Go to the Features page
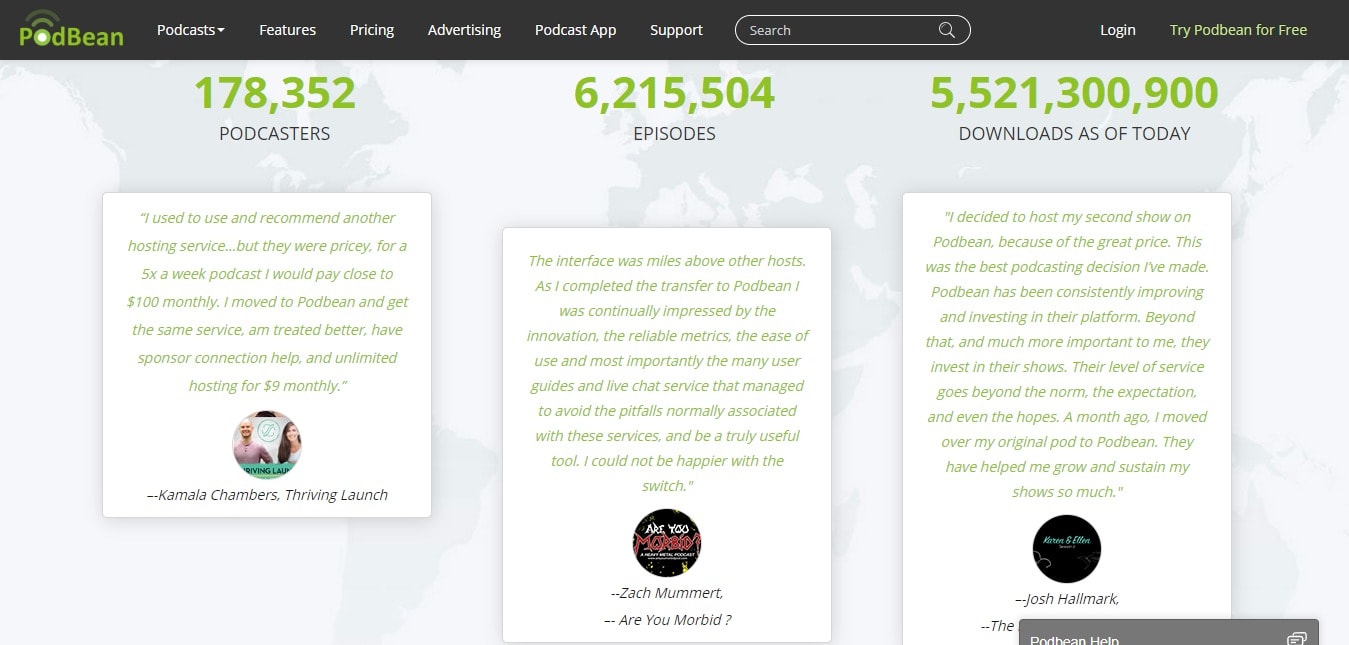The width and height of the screenshot is (1349, 645). (x=287, y=30)
